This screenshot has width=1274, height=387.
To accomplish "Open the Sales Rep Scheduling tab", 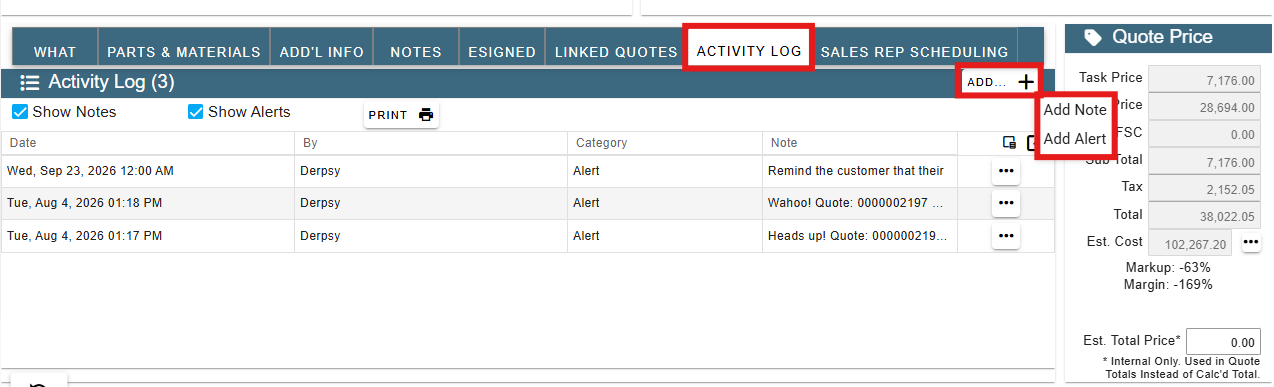I will pyautogui.click(x=914, y=51).
